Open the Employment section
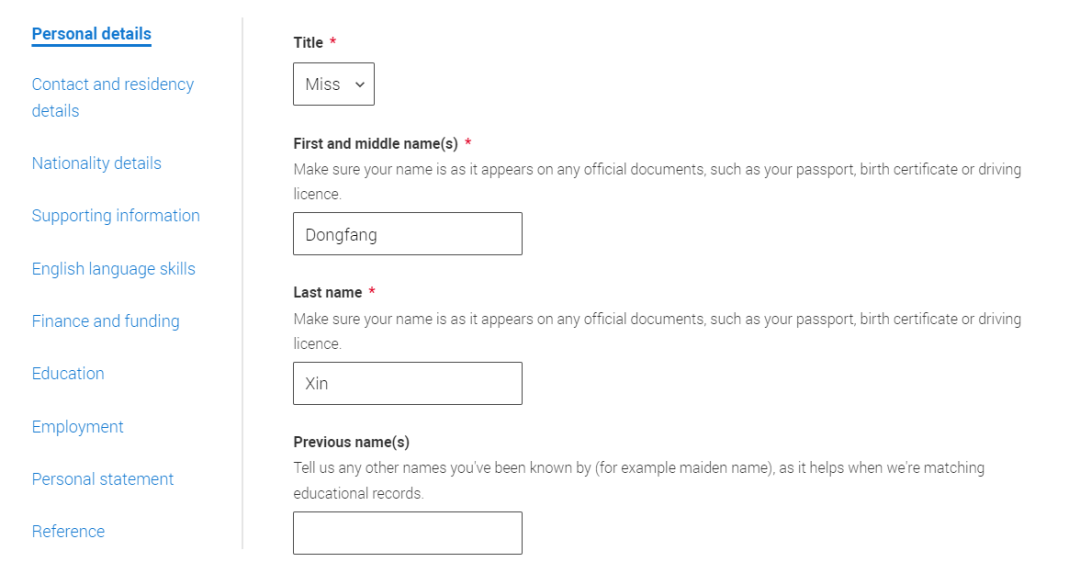1080x573 pixels. [x=78, y=426]
